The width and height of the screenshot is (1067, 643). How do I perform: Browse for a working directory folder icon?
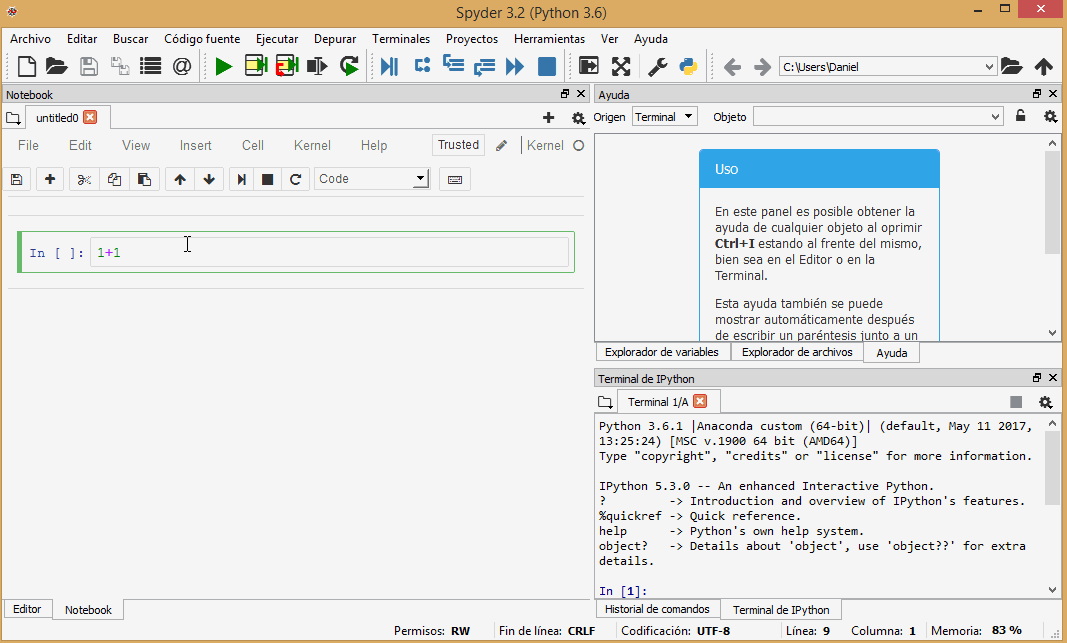(1012, 66)
